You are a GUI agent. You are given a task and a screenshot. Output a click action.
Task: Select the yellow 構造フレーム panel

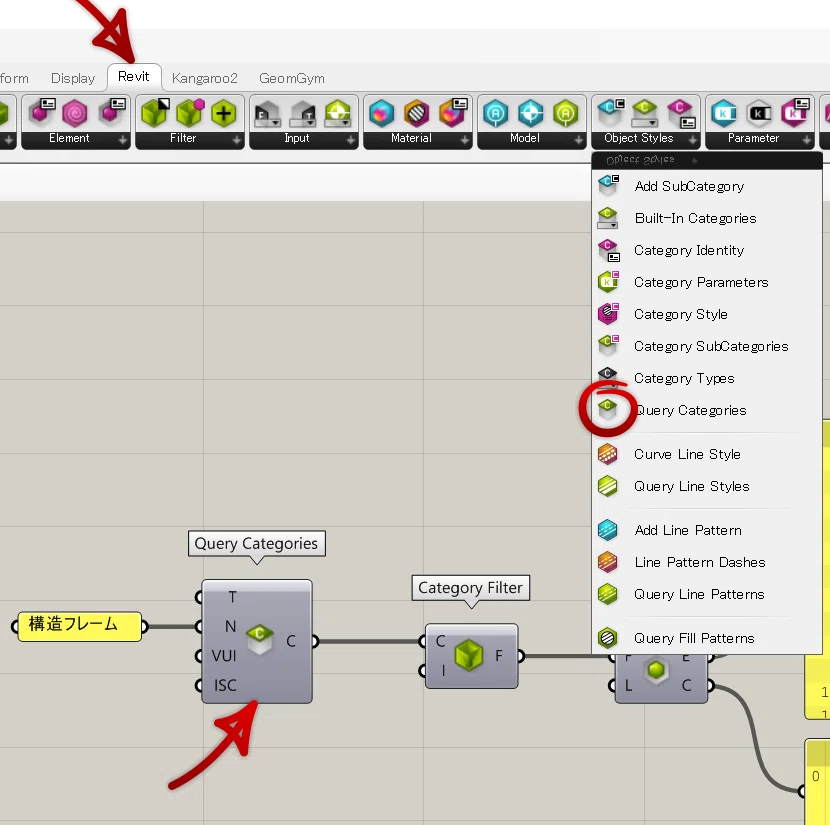click(x=79, y=626)
